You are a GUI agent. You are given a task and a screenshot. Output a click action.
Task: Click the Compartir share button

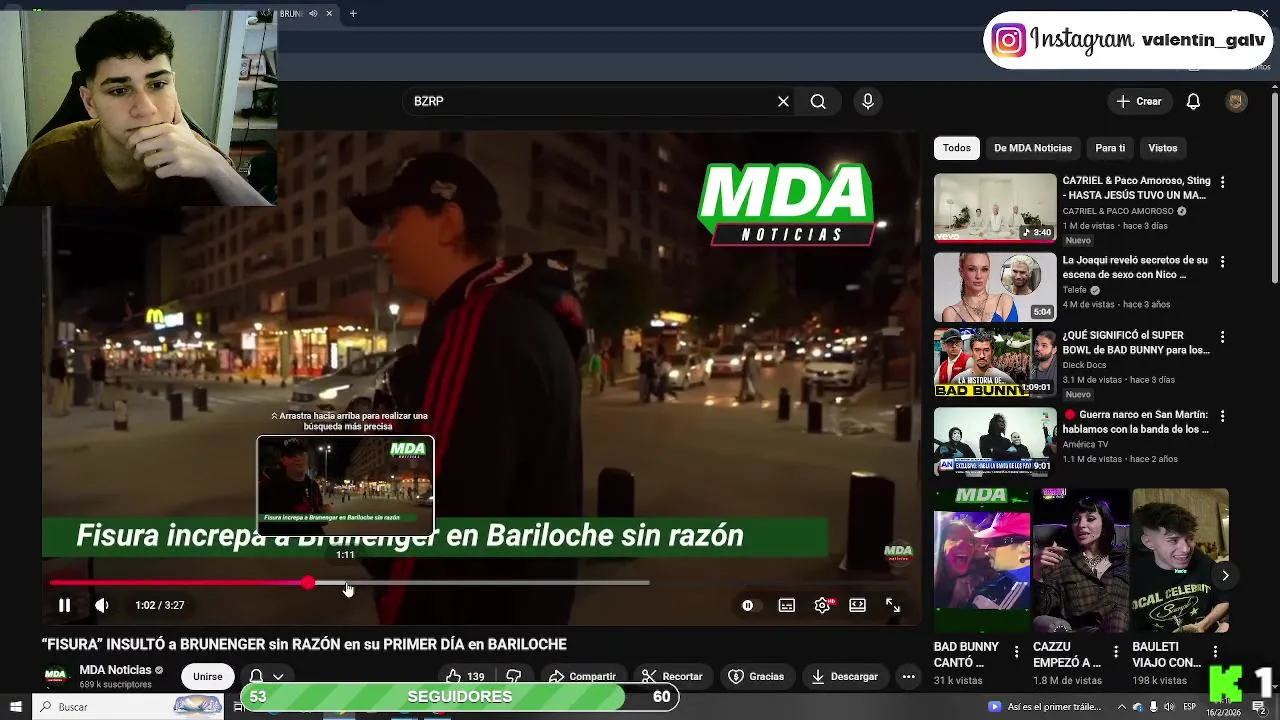(x=582, y=676)
